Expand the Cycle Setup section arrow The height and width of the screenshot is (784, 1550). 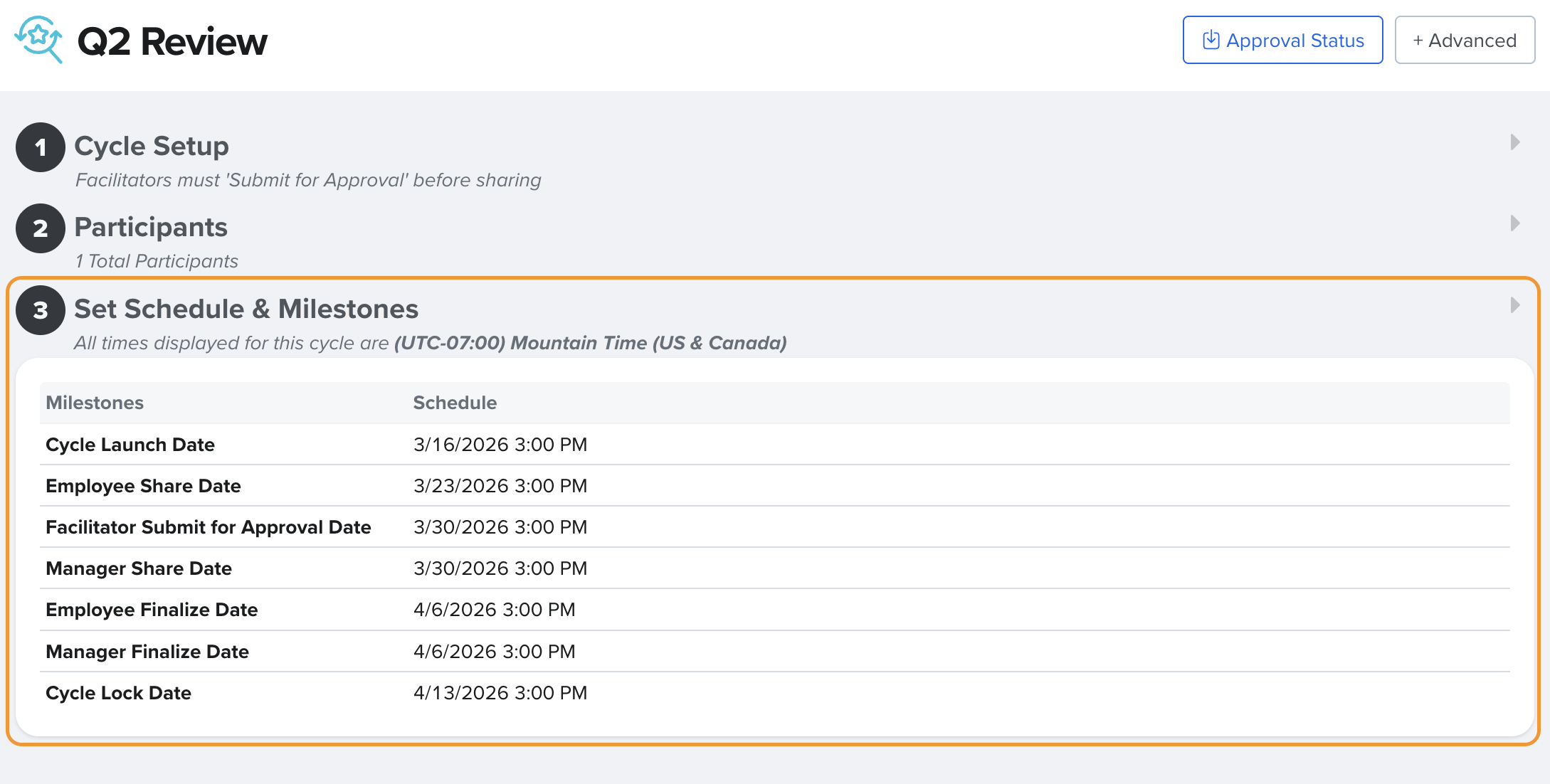[1514, 142]
